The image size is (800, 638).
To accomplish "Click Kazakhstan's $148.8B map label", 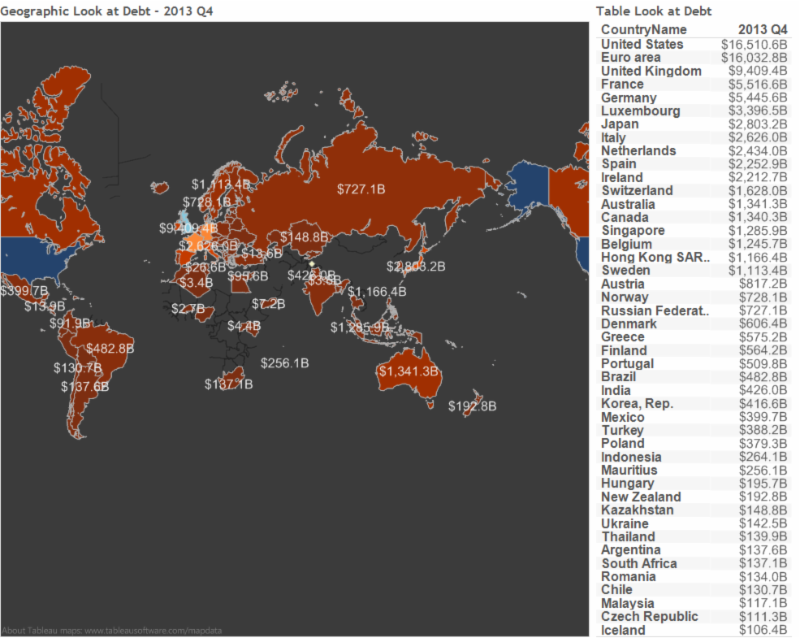I will pos(304,237).
